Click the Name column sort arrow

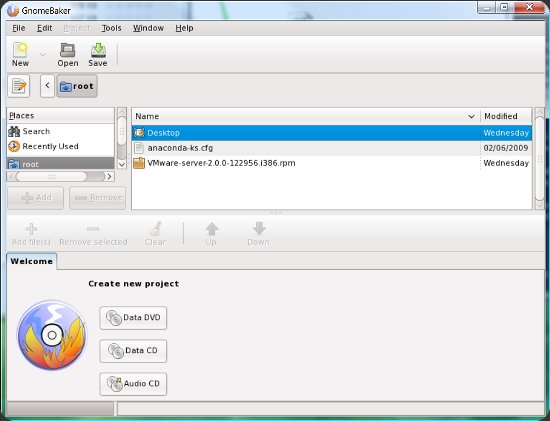pos(471,116)
